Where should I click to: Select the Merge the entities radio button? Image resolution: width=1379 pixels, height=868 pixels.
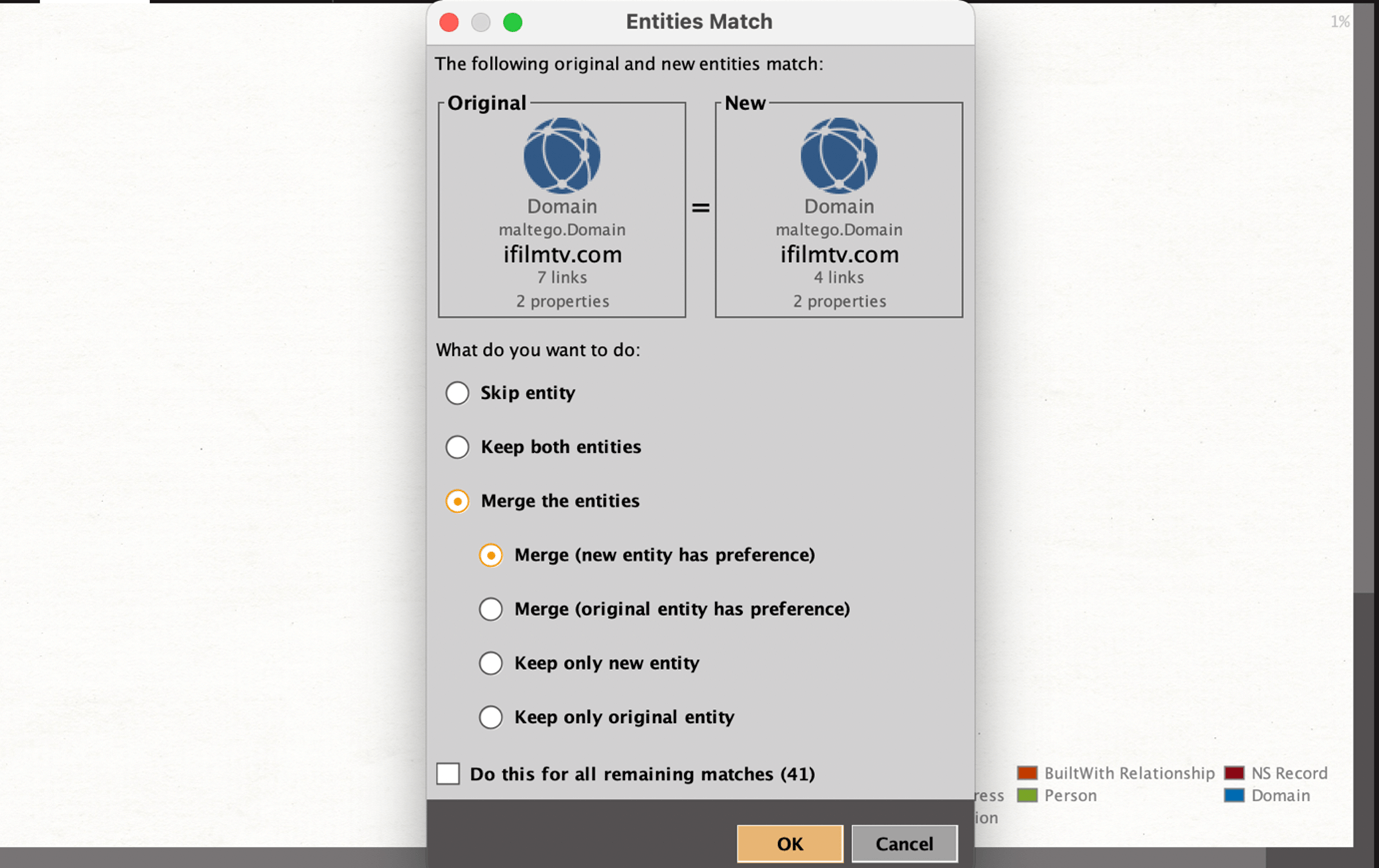[x=457, y=501]
